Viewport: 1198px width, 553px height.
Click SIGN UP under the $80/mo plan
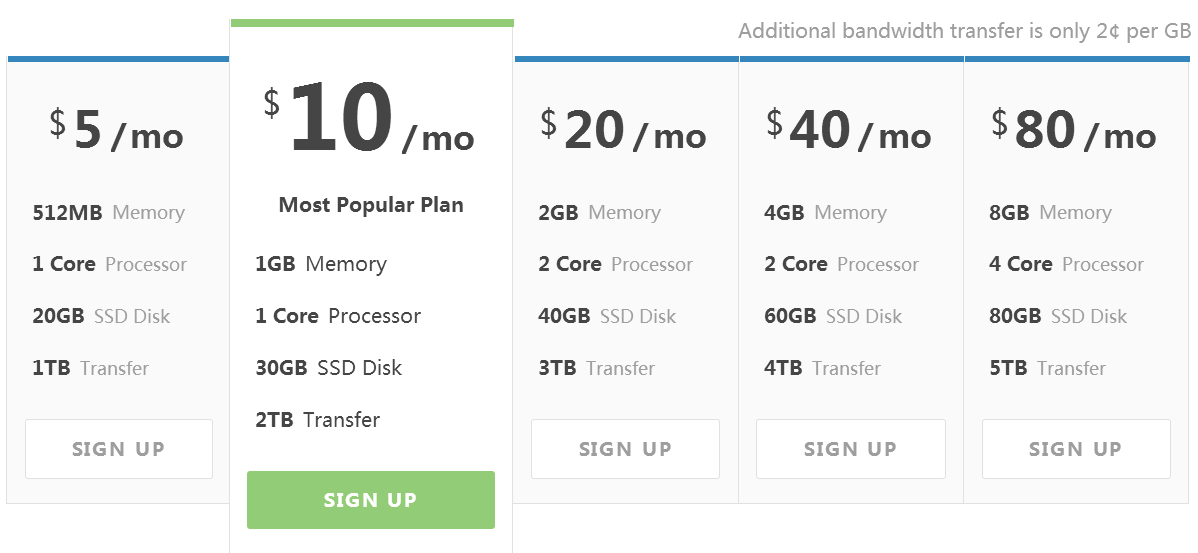pyautogui.click(x=1076, y=449)
